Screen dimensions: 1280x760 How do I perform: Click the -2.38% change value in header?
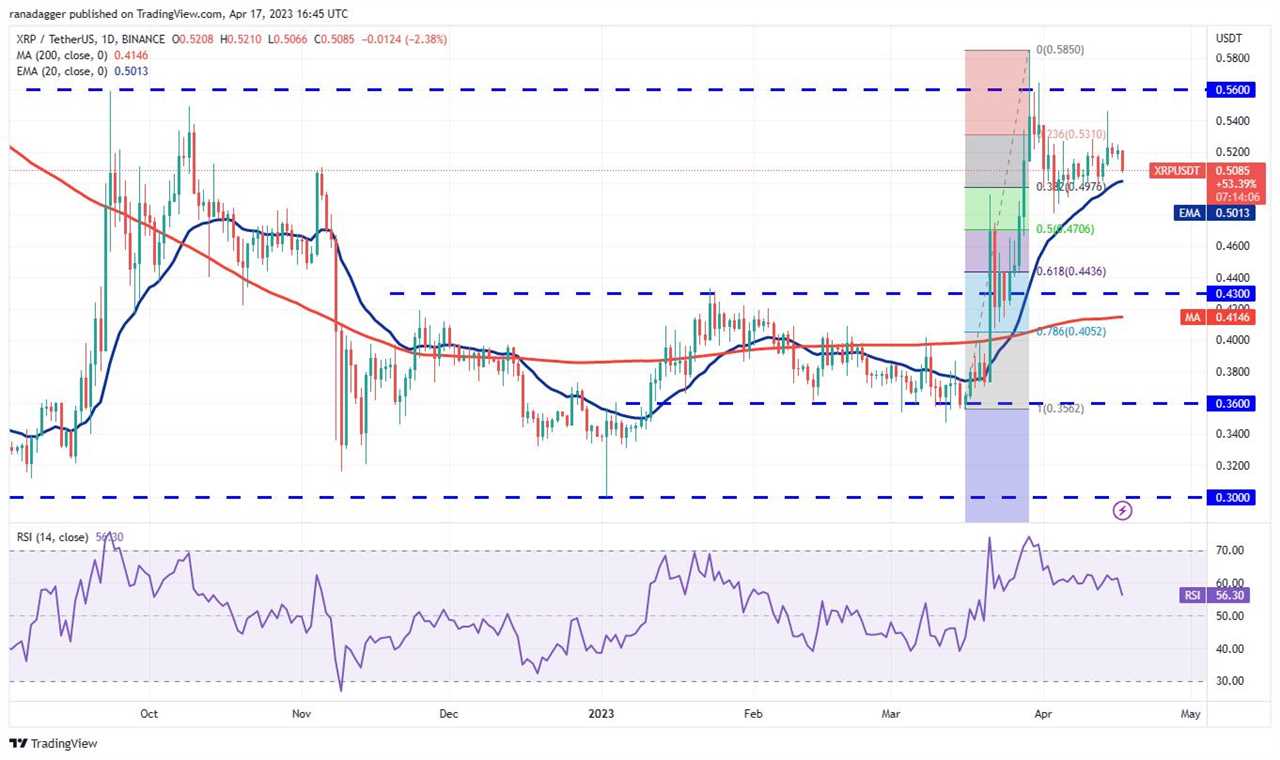coord(427,40)
